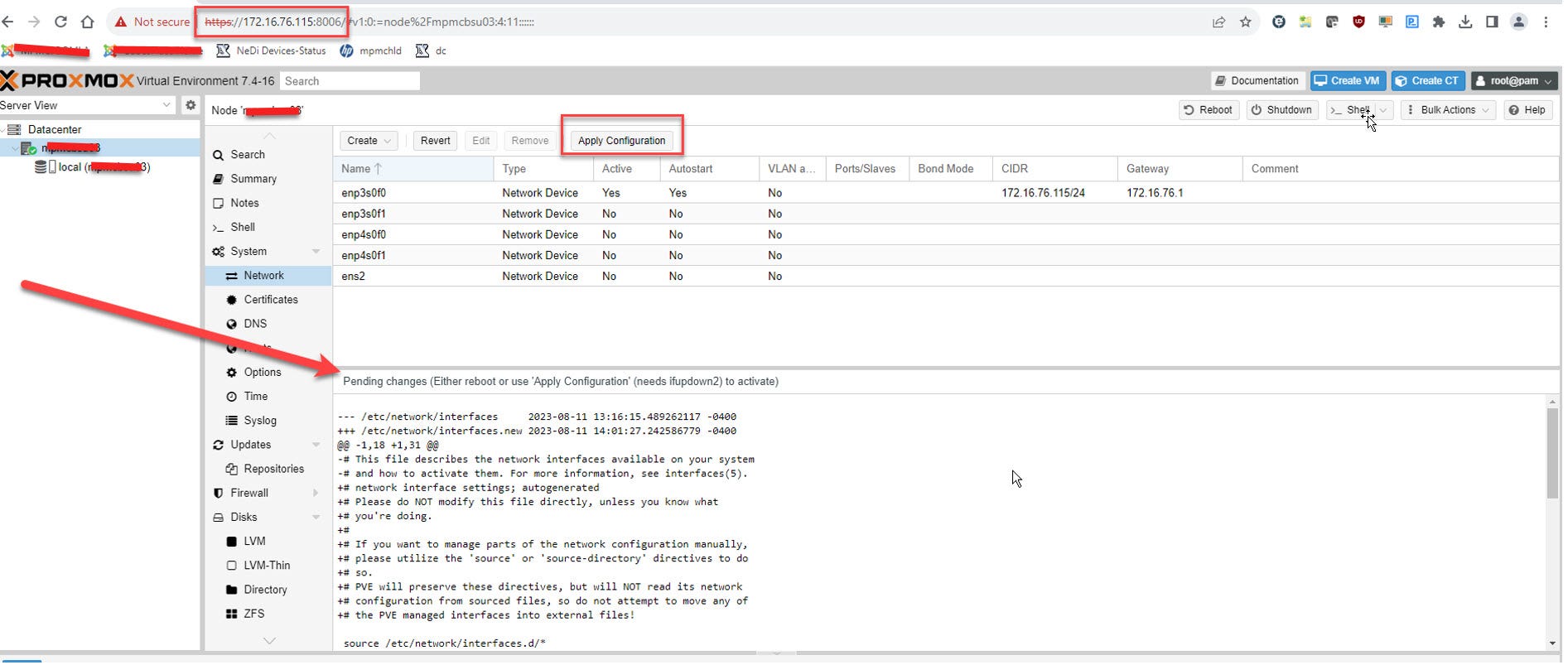Collapse the Disks menu section
This screenshot has height=665, width=1568.
click(316, 517)
